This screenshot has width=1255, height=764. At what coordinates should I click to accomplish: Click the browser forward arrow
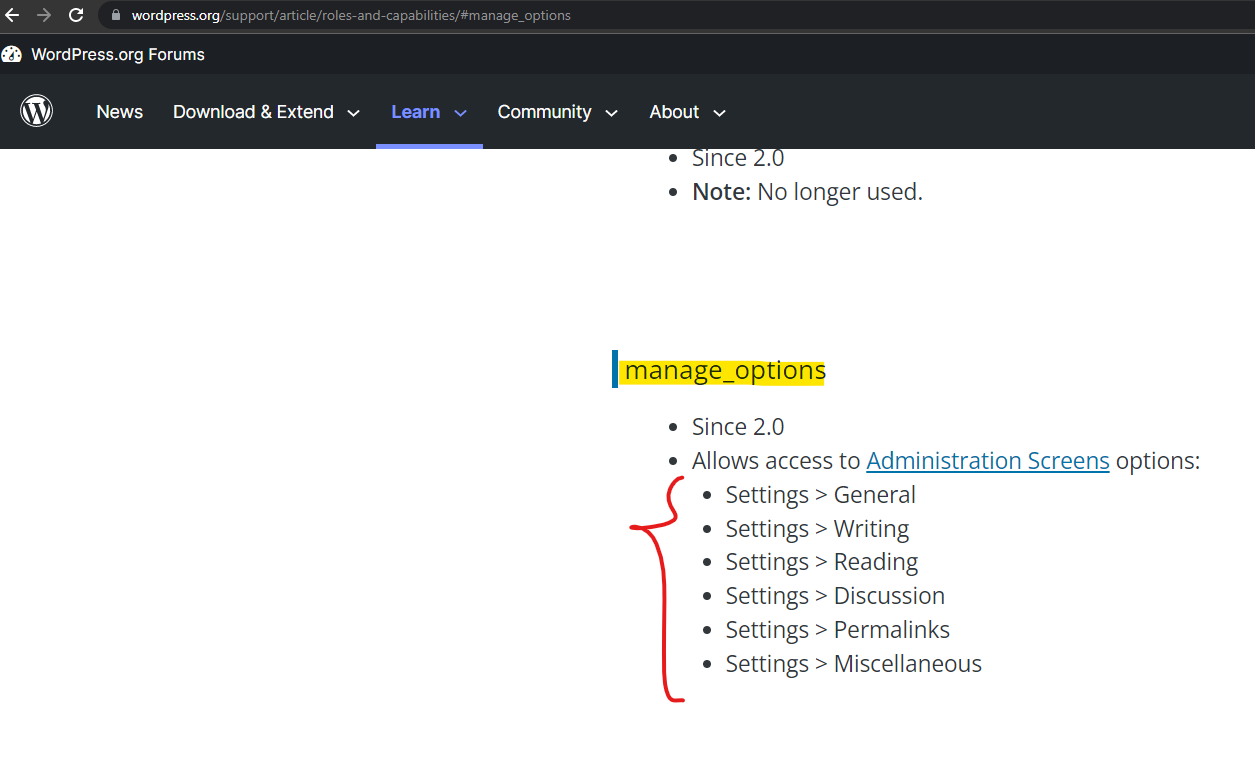pyautogui.click(x=44, y=15)
